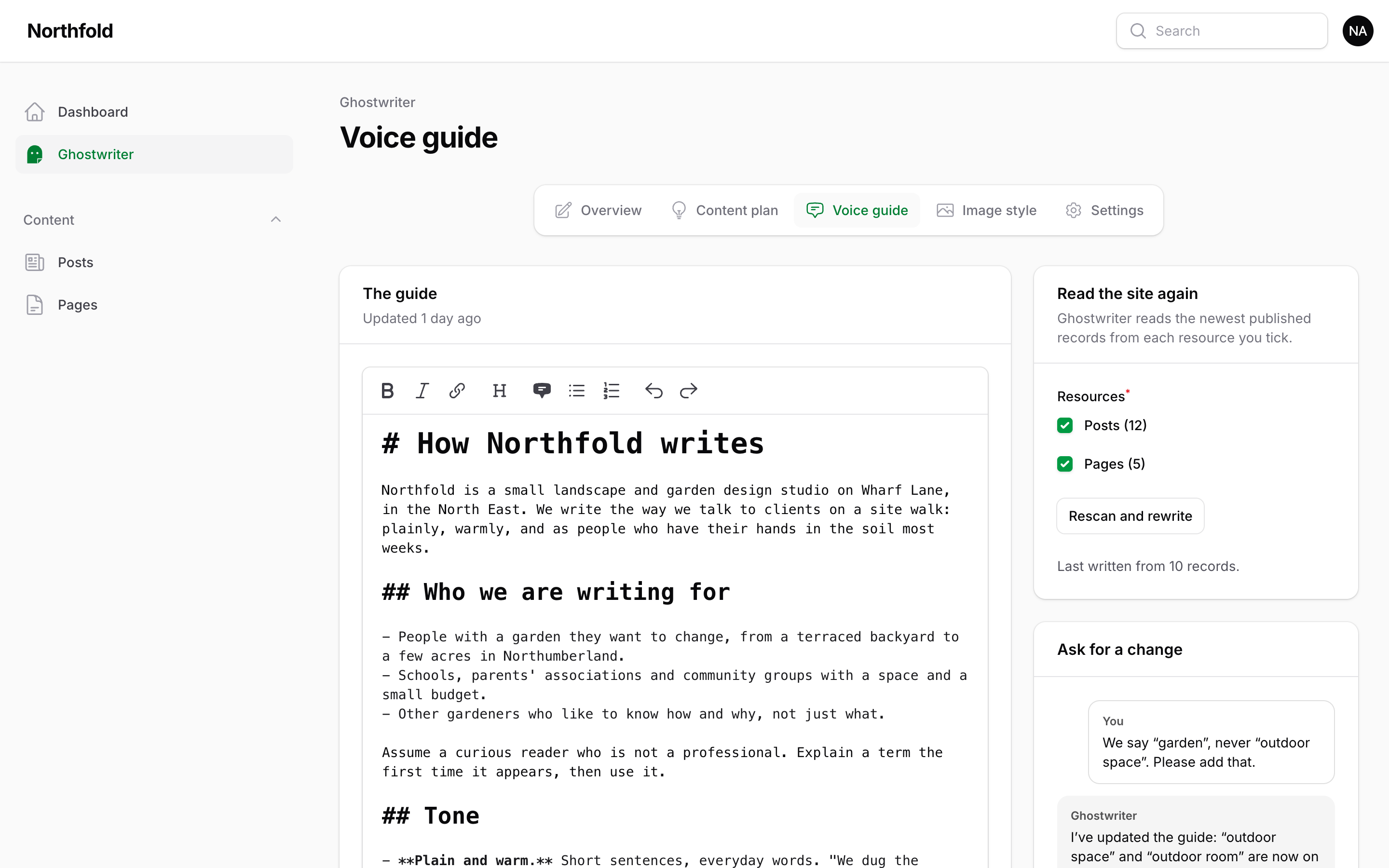Apply heading style with the H icon
This screenshot has height=868, width=1389.
tap(499, 391)
